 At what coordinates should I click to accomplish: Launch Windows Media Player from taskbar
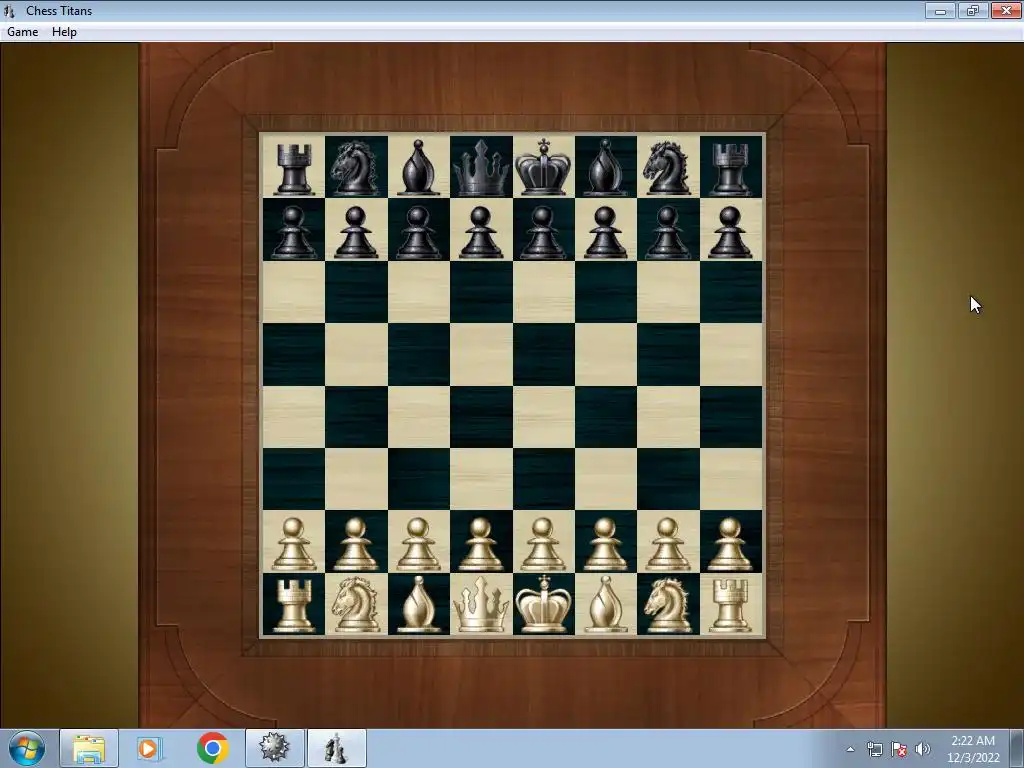(149, 748)
